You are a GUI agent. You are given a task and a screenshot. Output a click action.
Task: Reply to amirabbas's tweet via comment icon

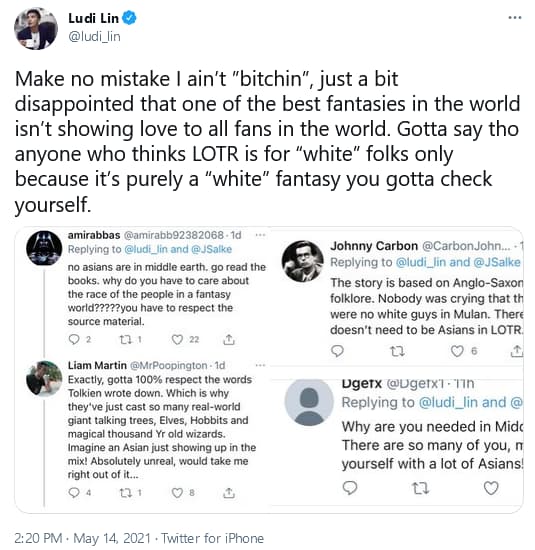pyautogui.click(x=74, y=339)
